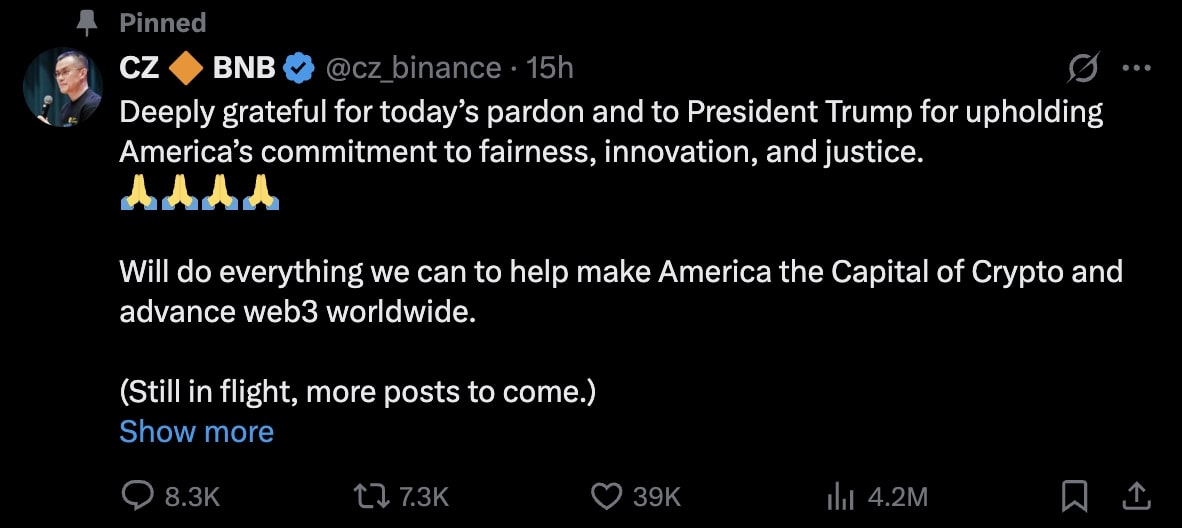The image size is (1182, 528).
Task: Click the 8.3K replies count
Action: [x=192, y=496]
